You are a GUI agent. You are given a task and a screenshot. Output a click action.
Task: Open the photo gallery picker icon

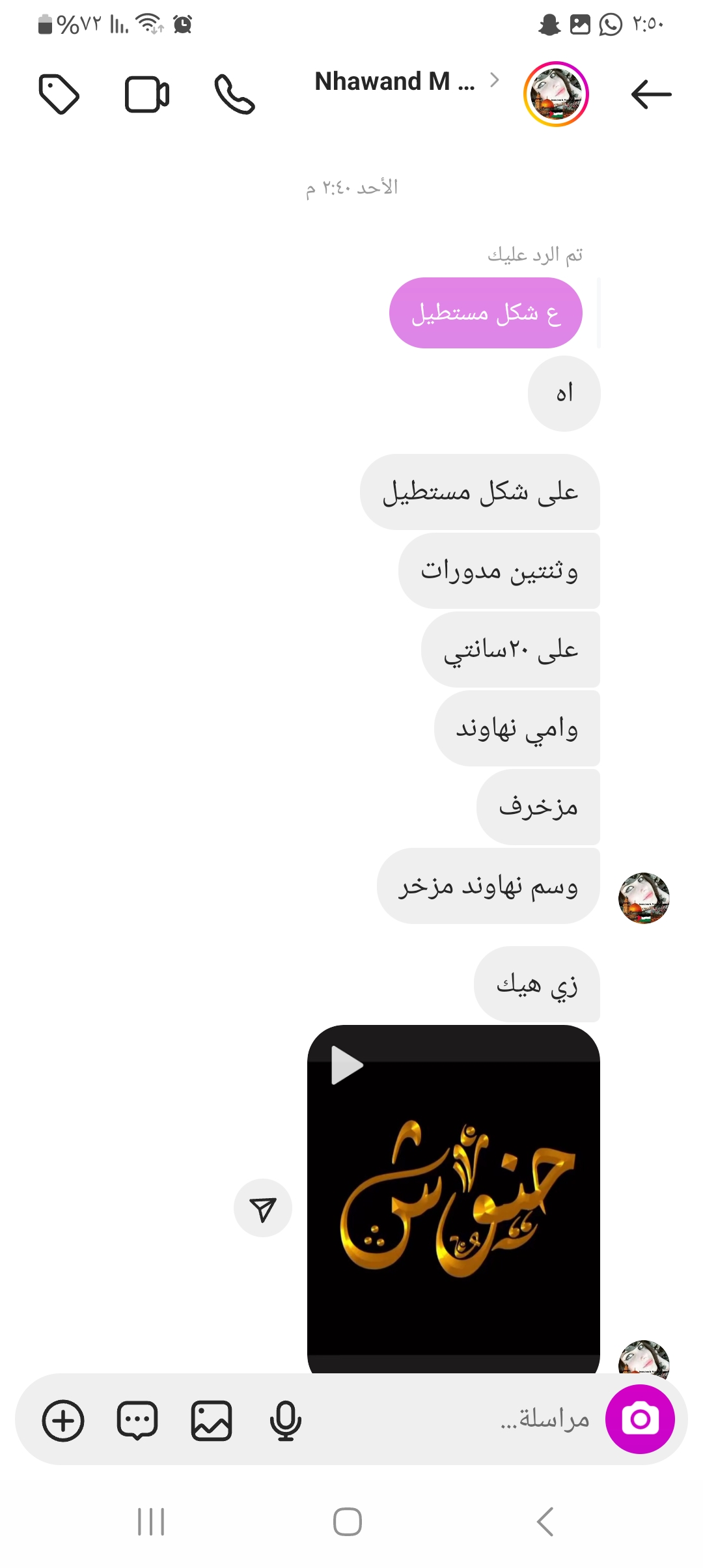212,1420
